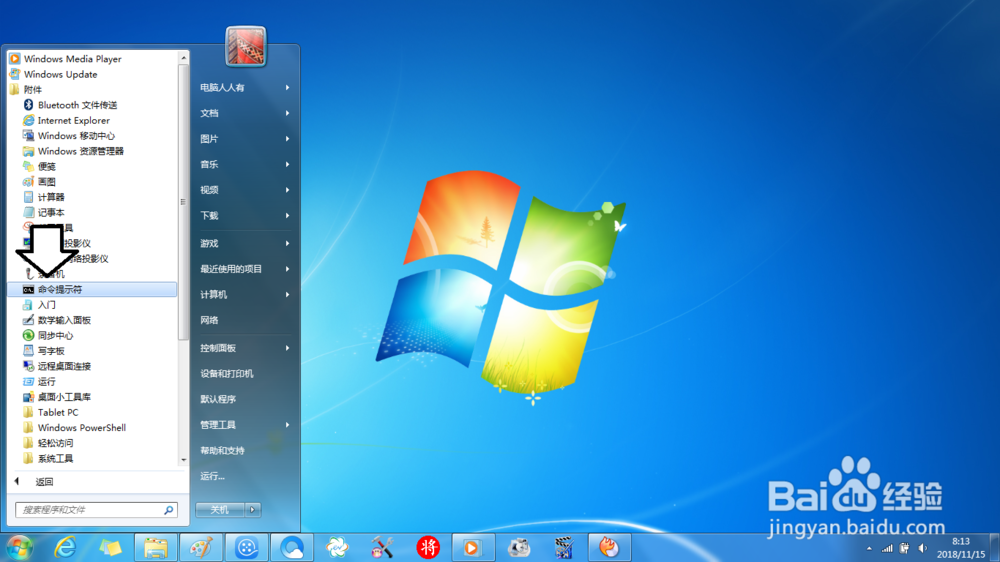
Task: Open Windows 资源管理器
Action: point(80,151)
